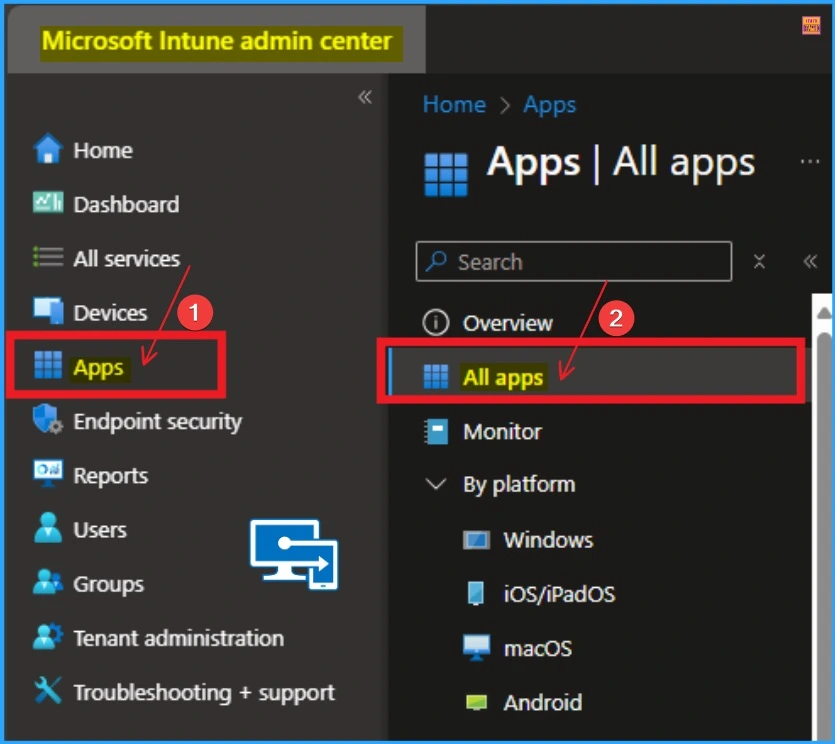This screenshot has height=744, width=835.
Task: Click the large Apps page header icon
Action: 446,174
